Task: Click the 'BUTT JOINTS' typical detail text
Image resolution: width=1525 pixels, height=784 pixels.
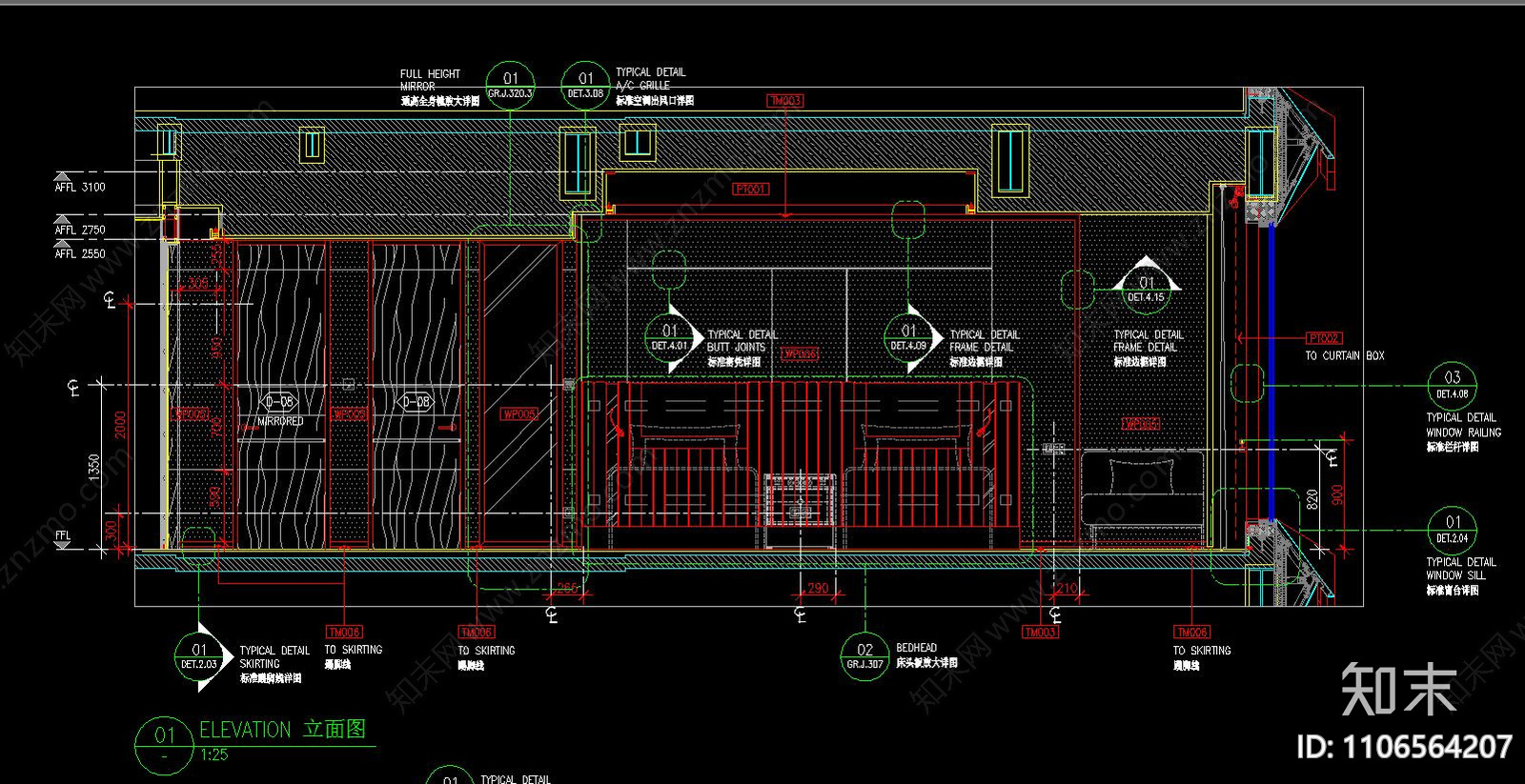Action: coord(736,348)
